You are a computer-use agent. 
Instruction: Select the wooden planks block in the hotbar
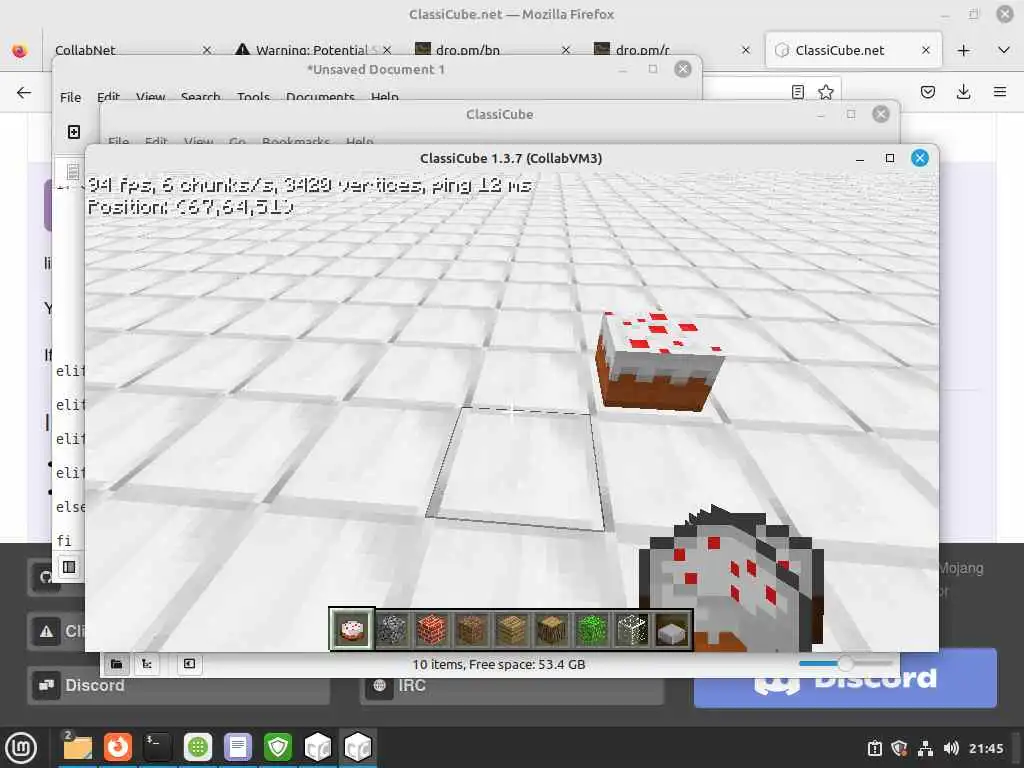tap(512, 630)
